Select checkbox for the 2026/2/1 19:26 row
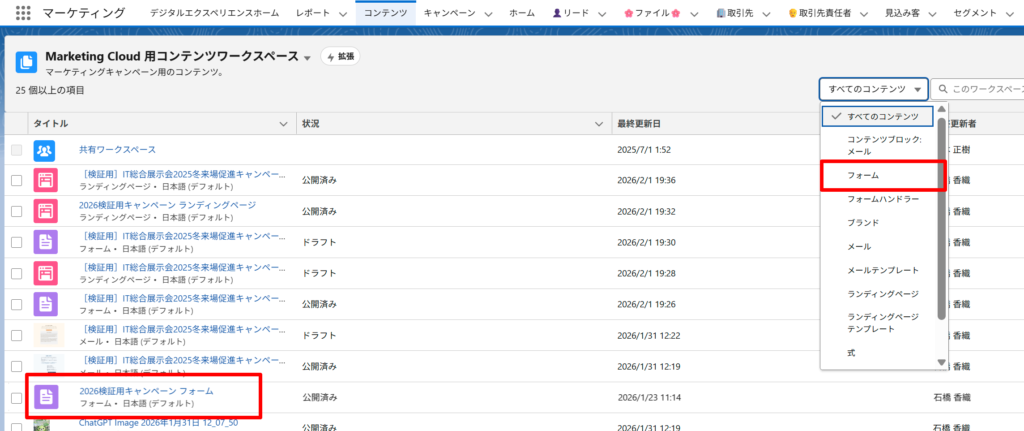 click(16, 304)
